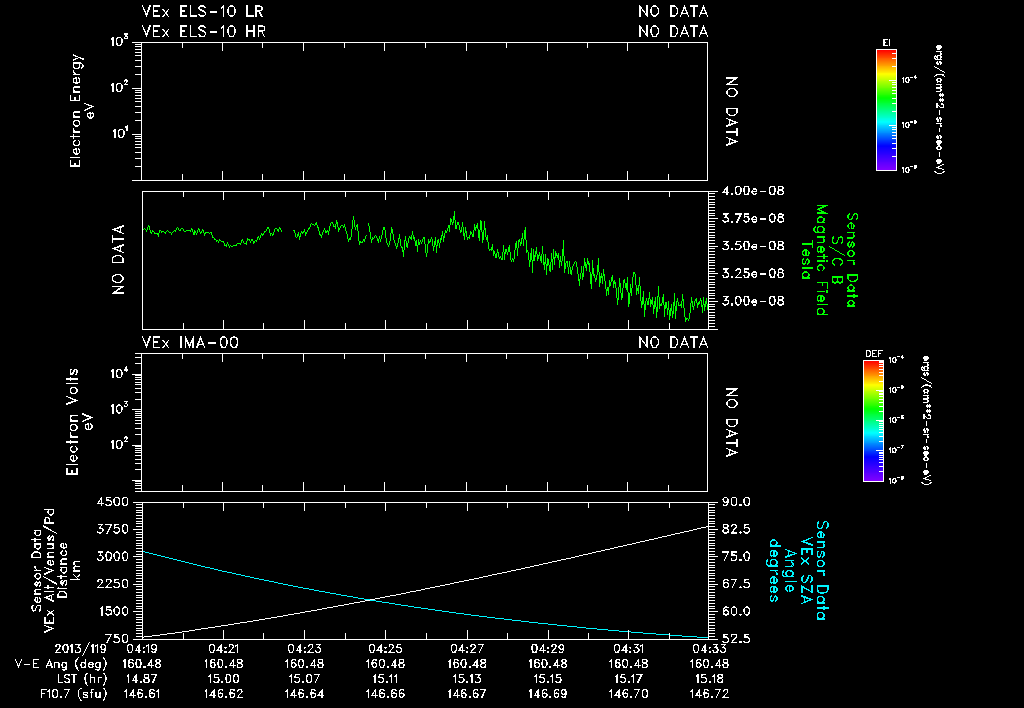The height and width of the screenshot is (708, 1024).
Task: Click the 'Magnetic Field Tesla' axis label
Action: pyautogui.click(x=814, y=260)
